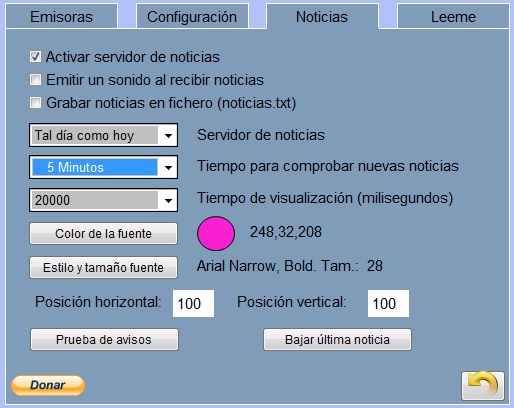Go to the Leeme tab
Viewport: 514px width, 408px height.
click(453, 16)
